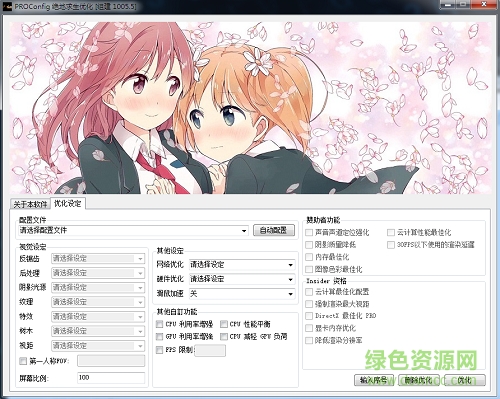Click the 屏幕比例 label
Image resolution: width=500 pixels, height=399 pixels.
pyautogui.click(x=34, y=378)
